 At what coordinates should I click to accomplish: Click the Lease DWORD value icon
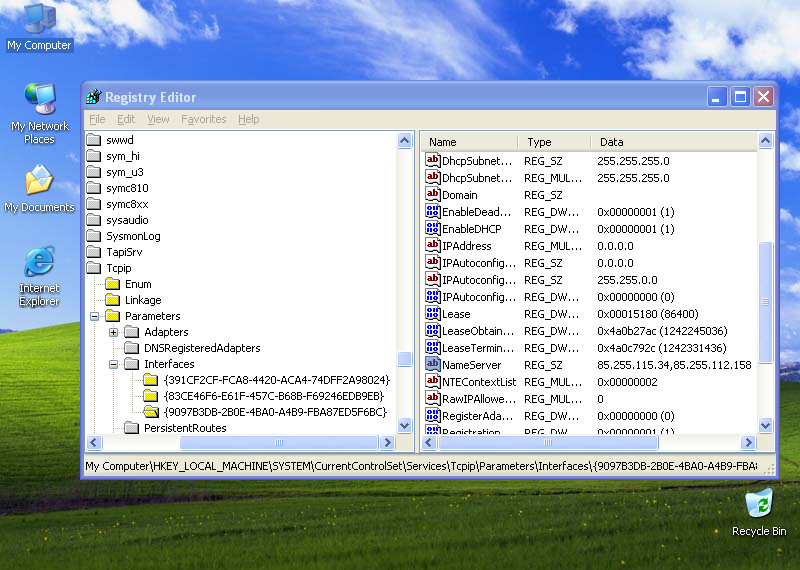pyautogui.click(x=433, y=313)
